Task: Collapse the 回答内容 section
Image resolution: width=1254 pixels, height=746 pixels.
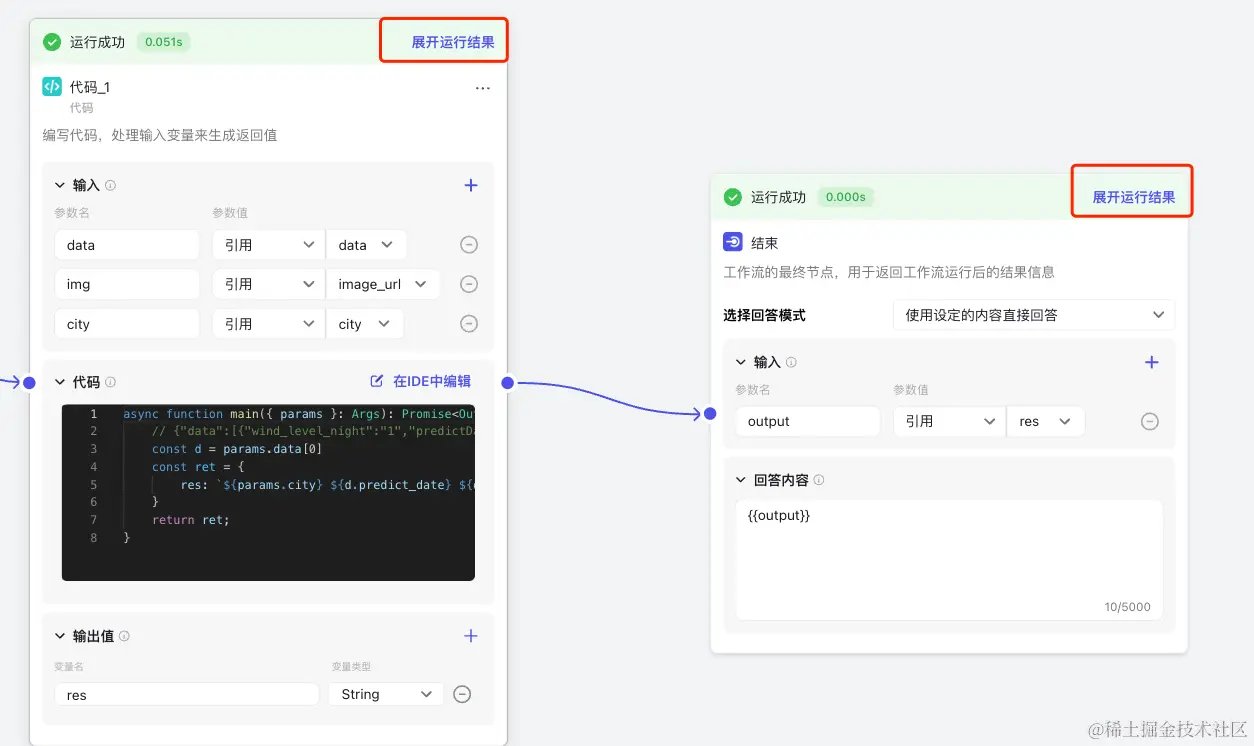Action: click(x=741, y=480)
